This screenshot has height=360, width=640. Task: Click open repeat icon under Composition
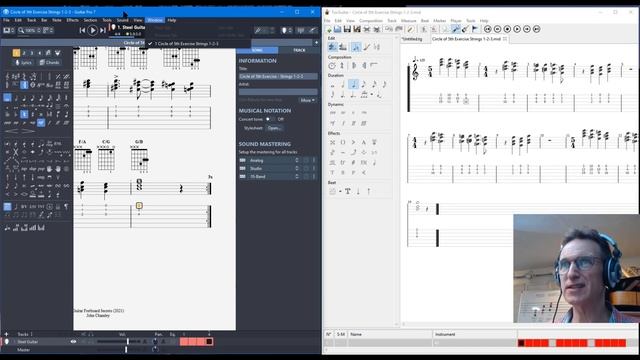coord(354,66)
